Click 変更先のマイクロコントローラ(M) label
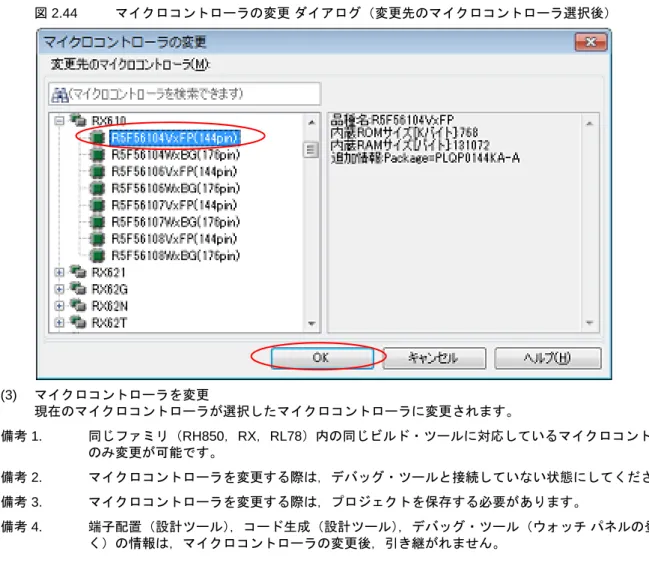 (130, 64)
